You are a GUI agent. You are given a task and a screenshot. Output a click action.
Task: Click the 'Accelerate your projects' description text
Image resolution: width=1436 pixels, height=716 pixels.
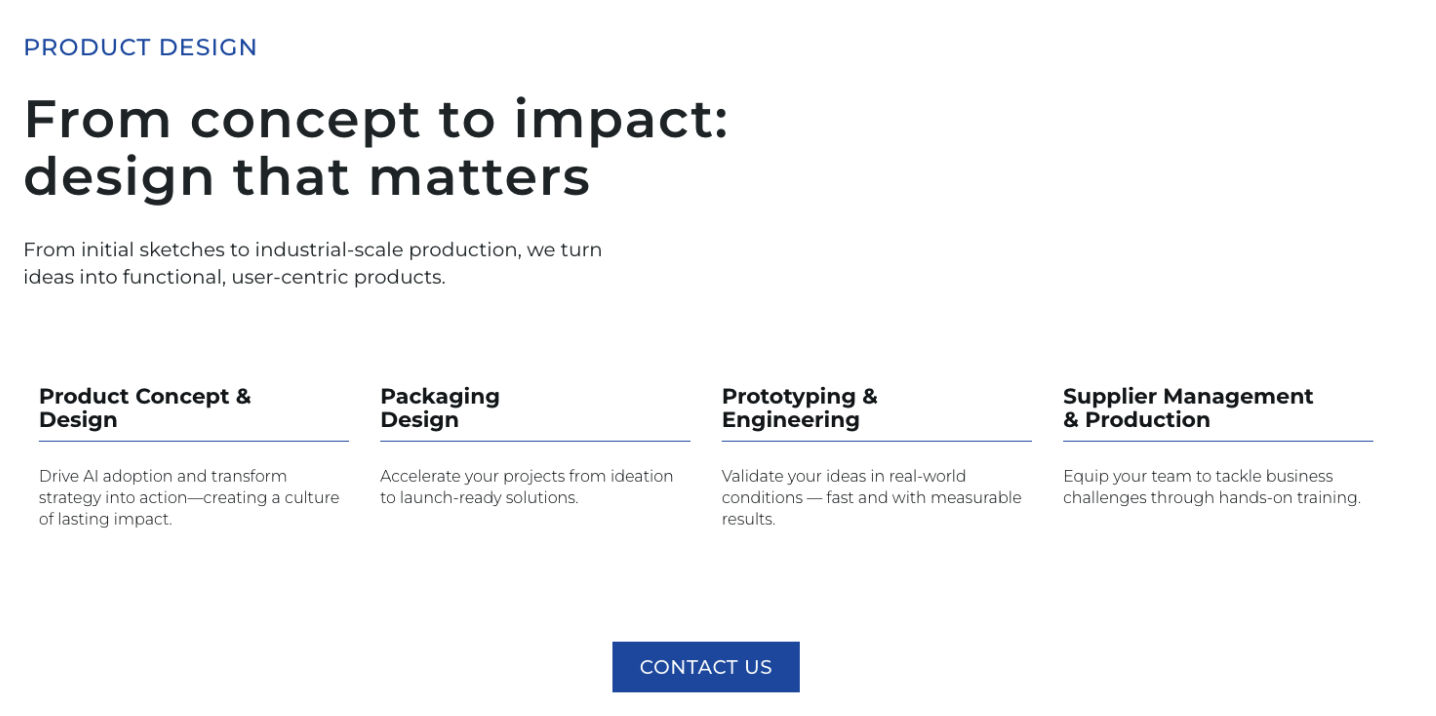coord(526,487)
